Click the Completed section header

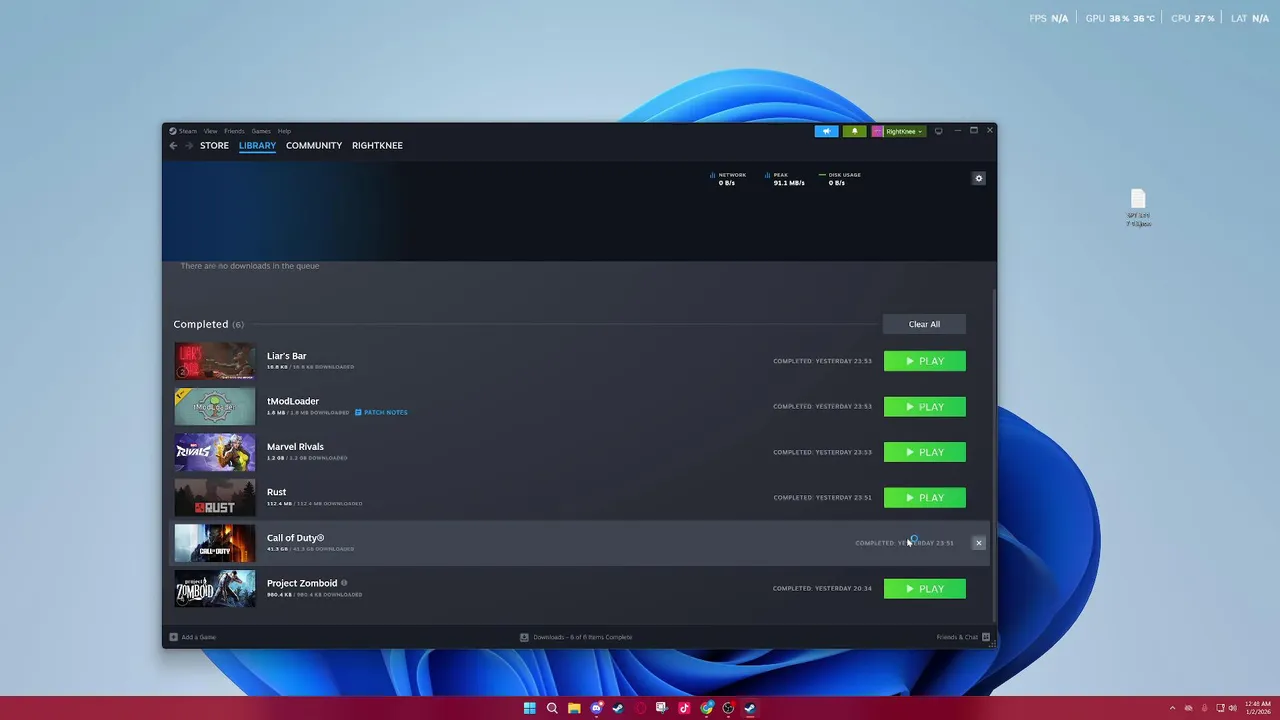point(208,324)
